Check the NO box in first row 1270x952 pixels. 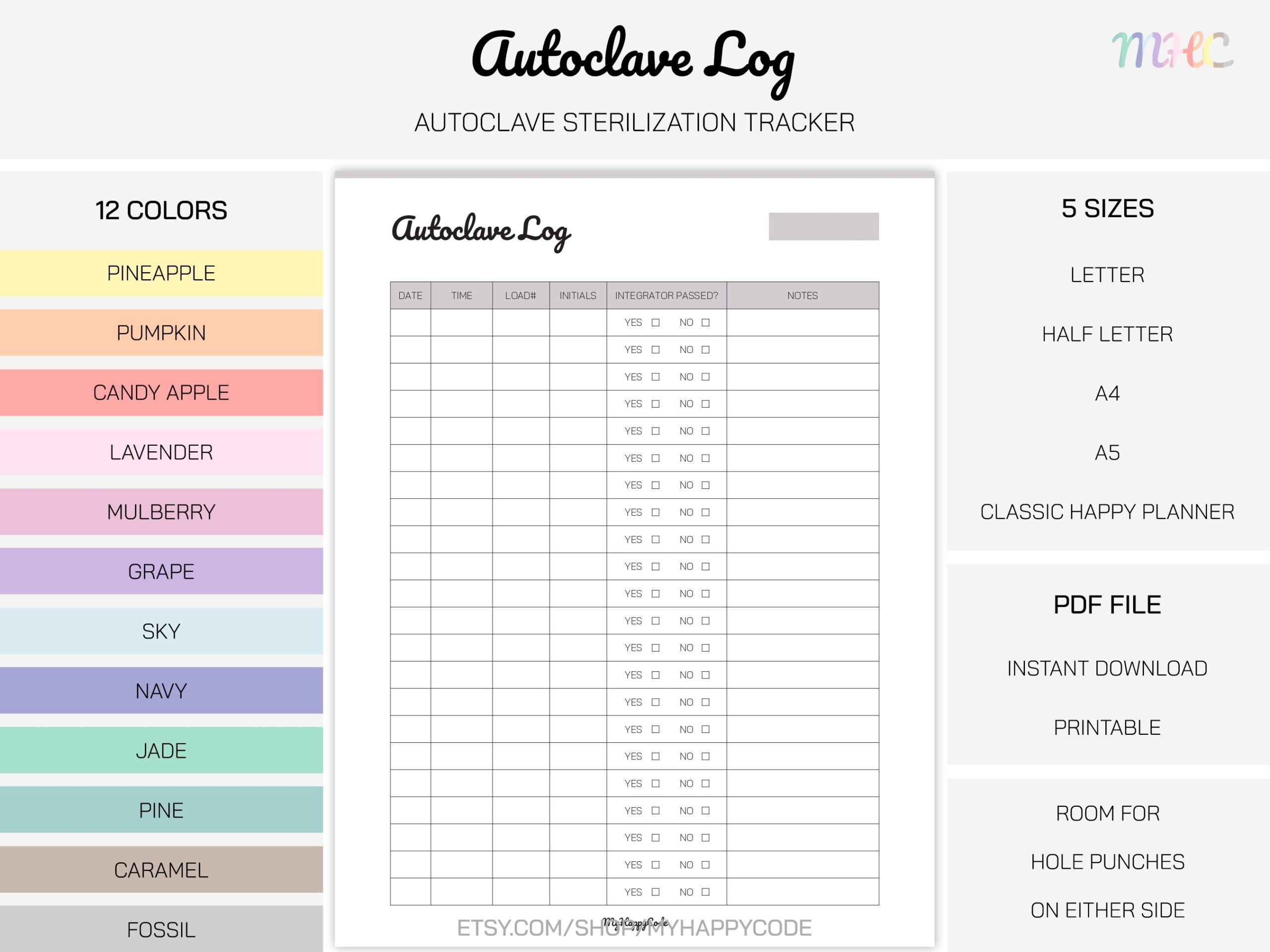point(705,322)
